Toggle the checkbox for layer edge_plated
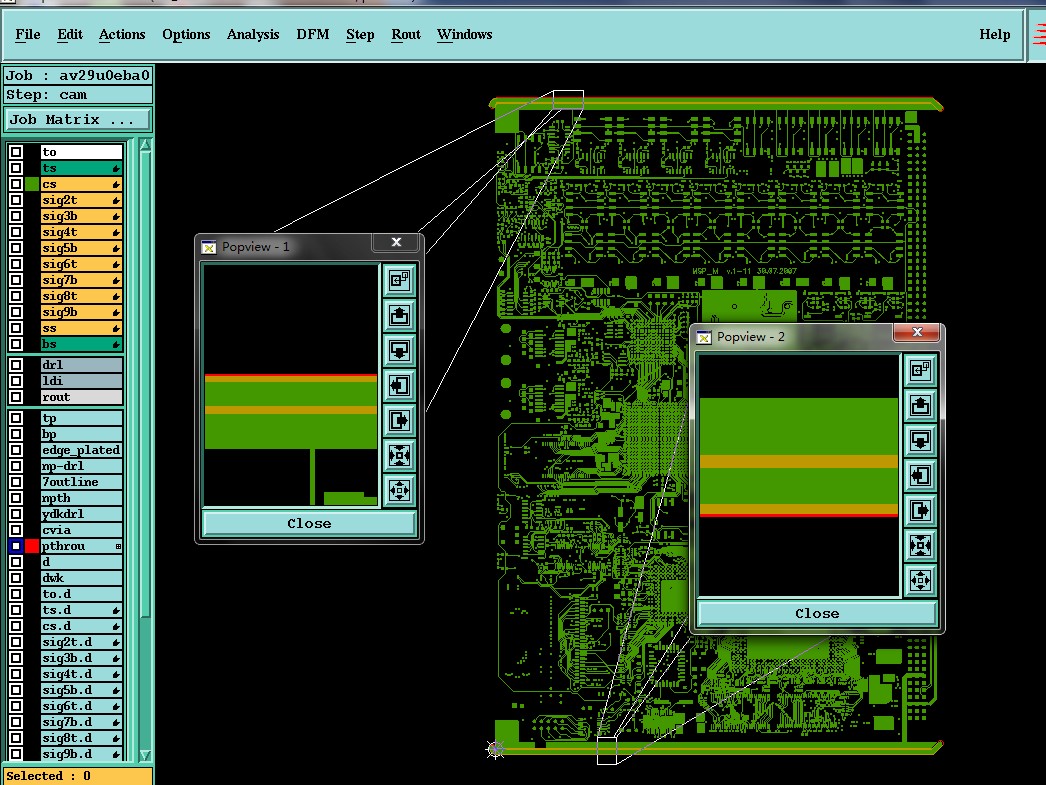The width and height of the screenshot is (1046, 785). pos(16,450)
